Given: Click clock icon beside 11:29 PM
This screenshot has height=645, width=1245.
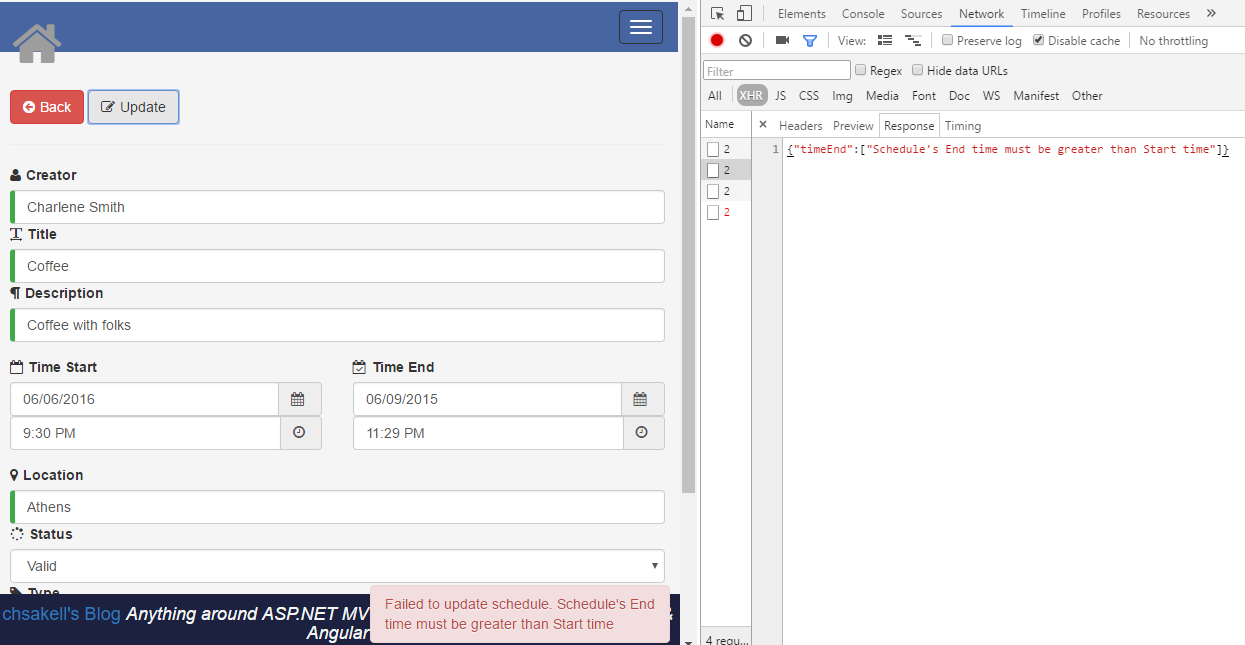Looking at the screenshot, I should [x=642, y=433].
